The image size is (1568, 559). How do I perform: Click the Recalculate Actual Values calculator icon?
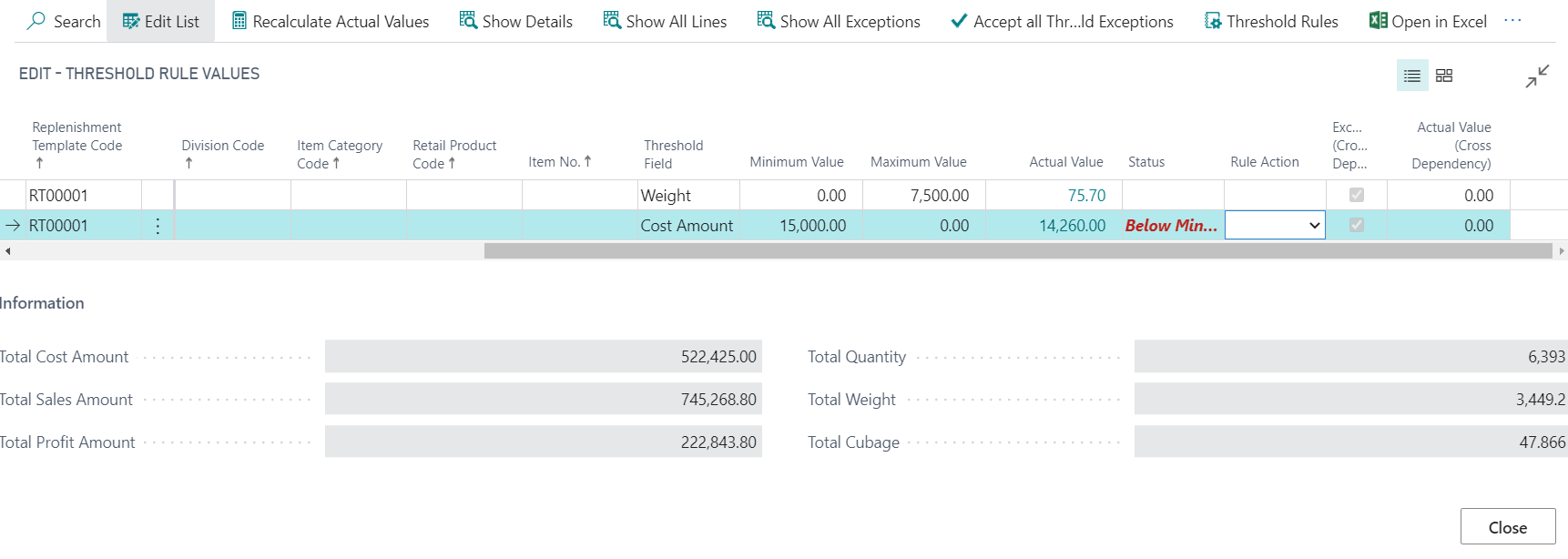(x=239, y=21)
